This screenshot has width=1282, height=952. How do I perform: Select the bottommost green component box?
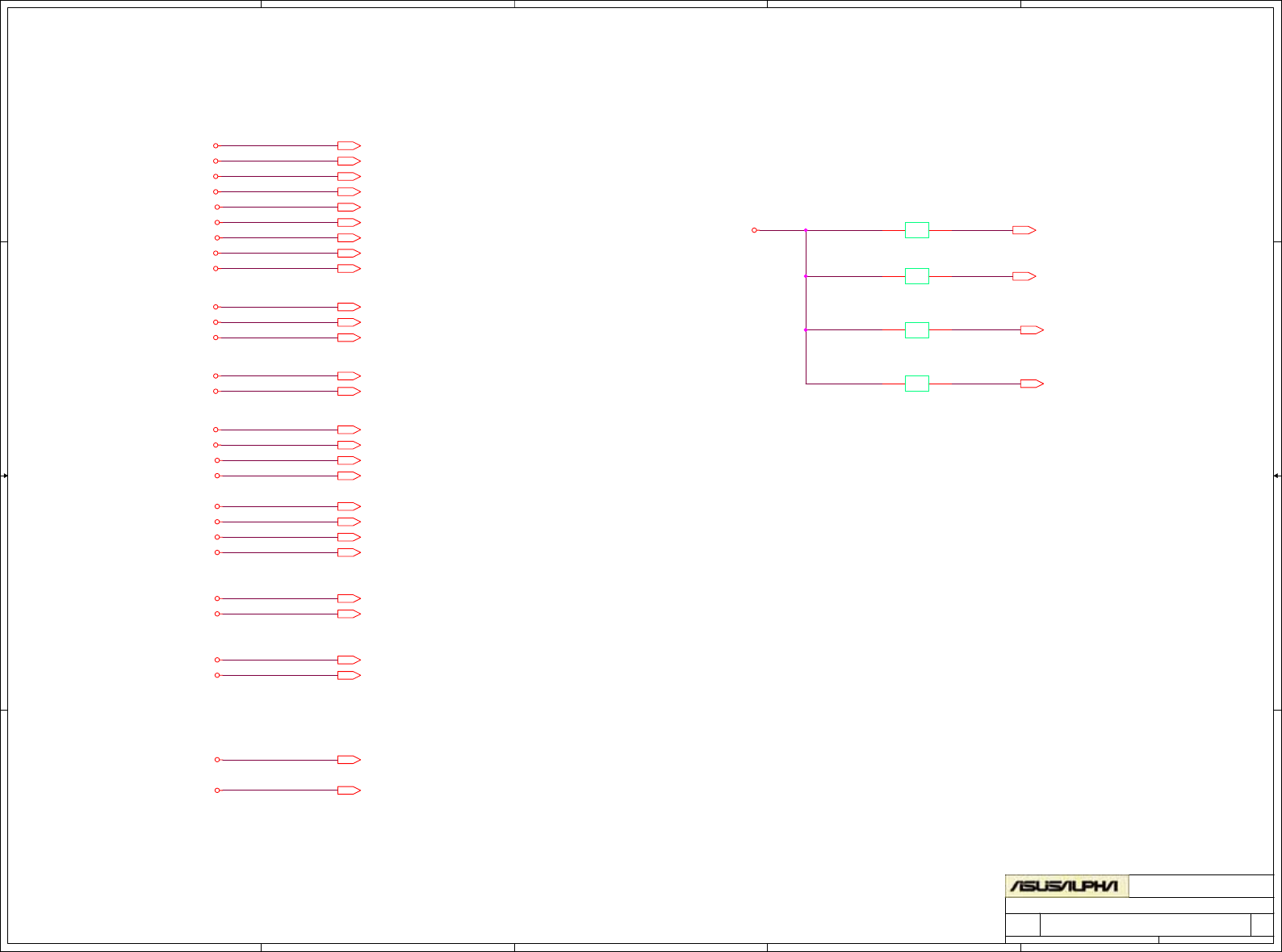tap(917, 384)
